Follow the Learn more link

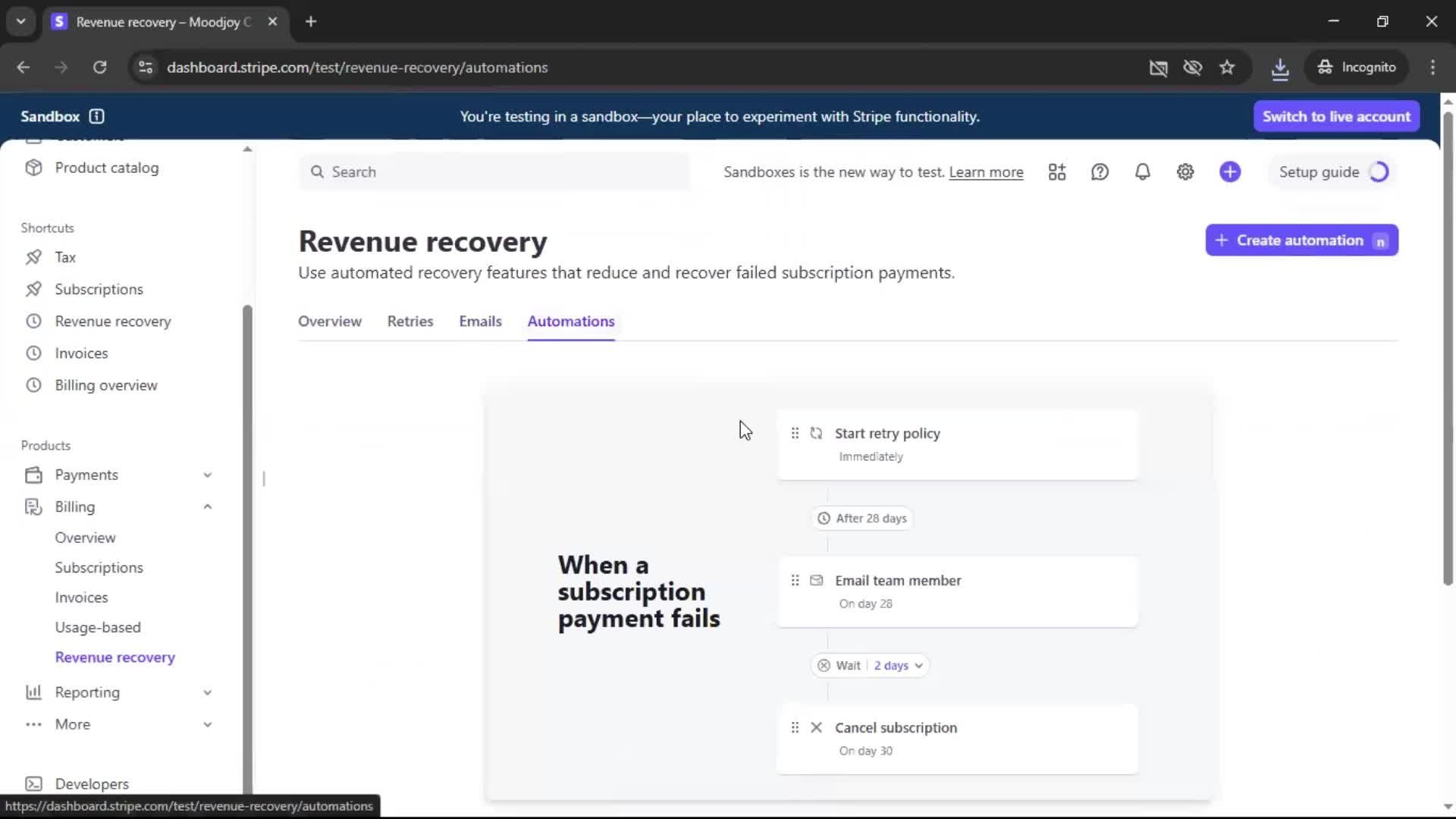pyautogui.click(x=986, y=172)
